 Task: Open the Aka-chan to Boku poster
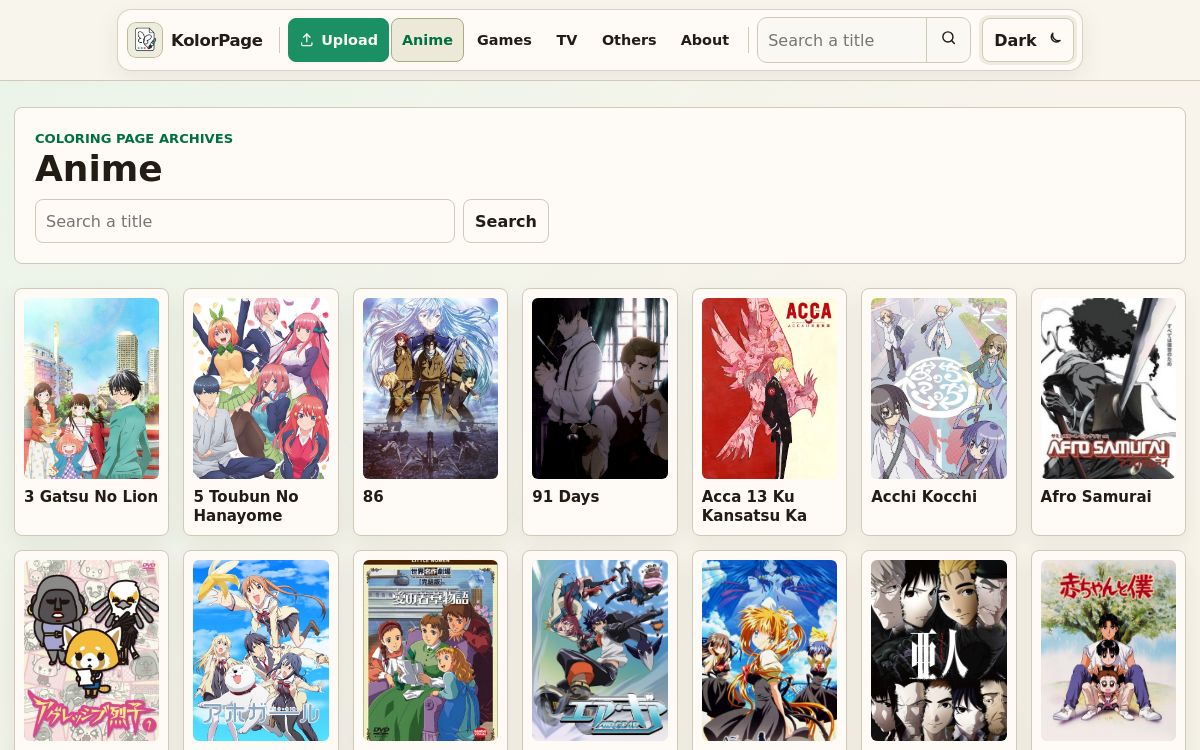point(1108,650)
